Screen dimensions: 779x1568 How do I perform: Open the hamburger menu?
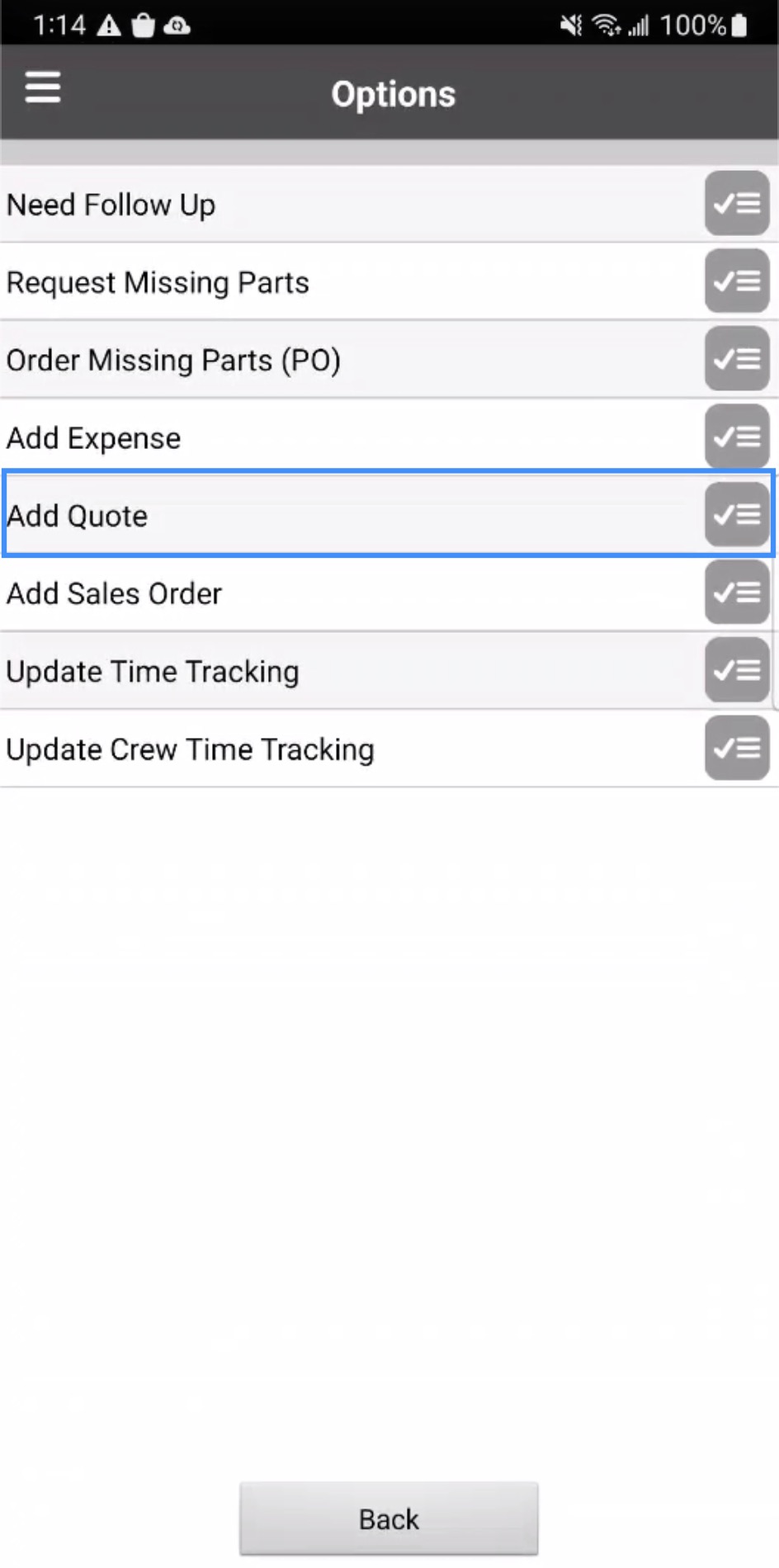[x=43, y=87]
